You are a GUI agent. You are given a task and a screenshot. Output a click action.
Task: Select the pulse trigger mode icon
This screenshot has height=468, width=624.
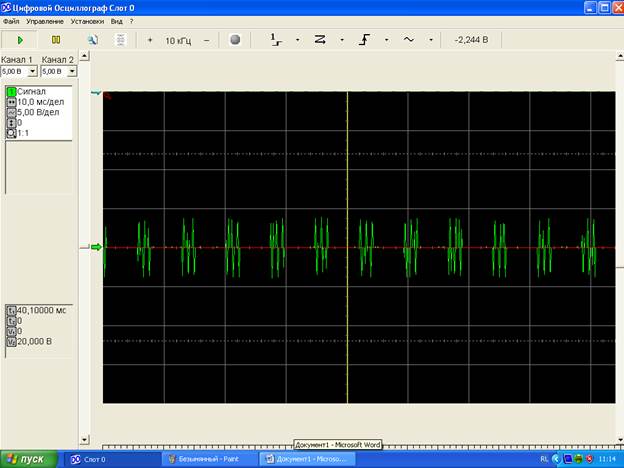(x=277, y=40)
